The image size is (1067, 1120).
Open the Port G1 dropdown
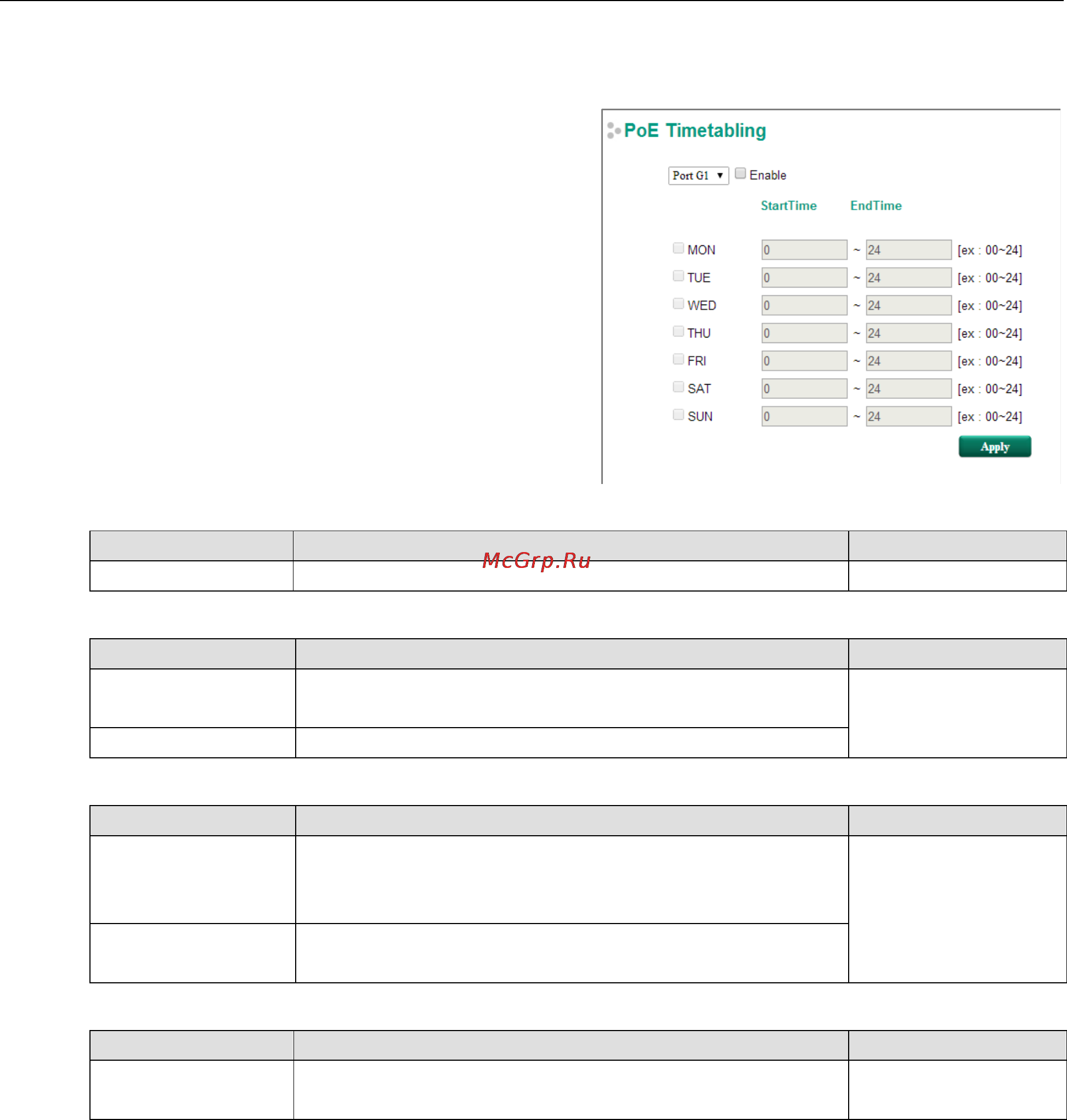click(x=698, y=175)
